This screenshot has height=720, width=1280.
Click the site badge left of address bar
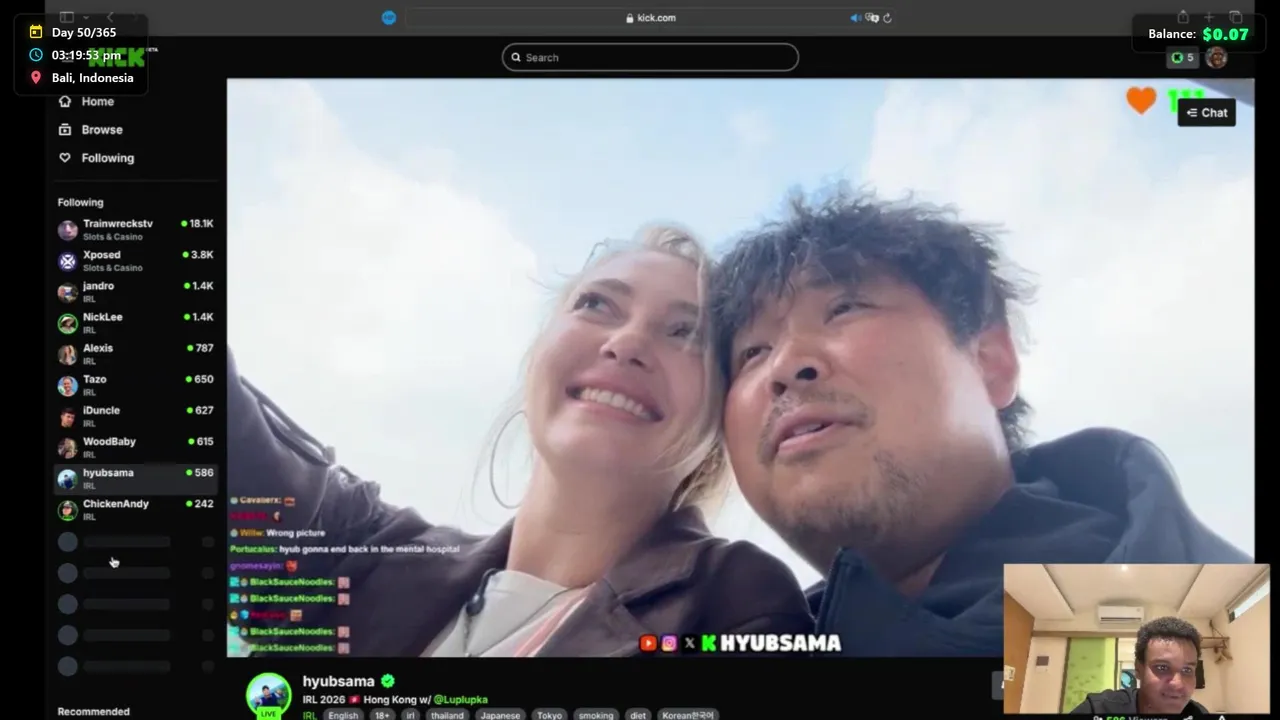389,17
